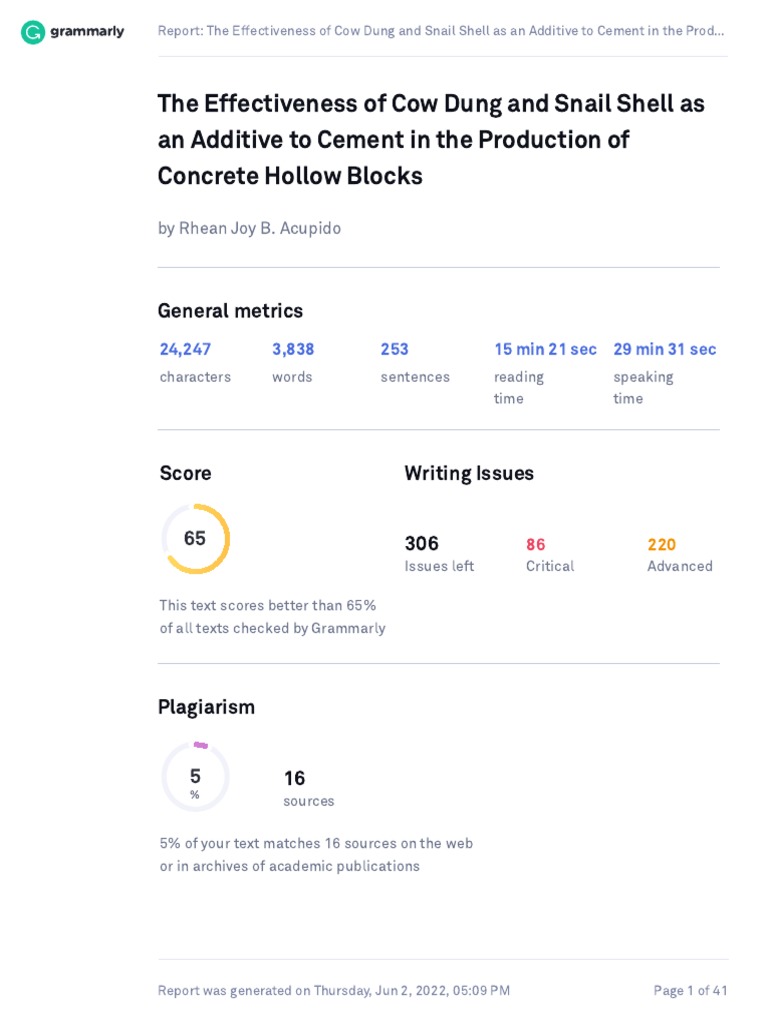Click the Plagiarism section heading
The image size is (768, 1024).
[206, 707]
